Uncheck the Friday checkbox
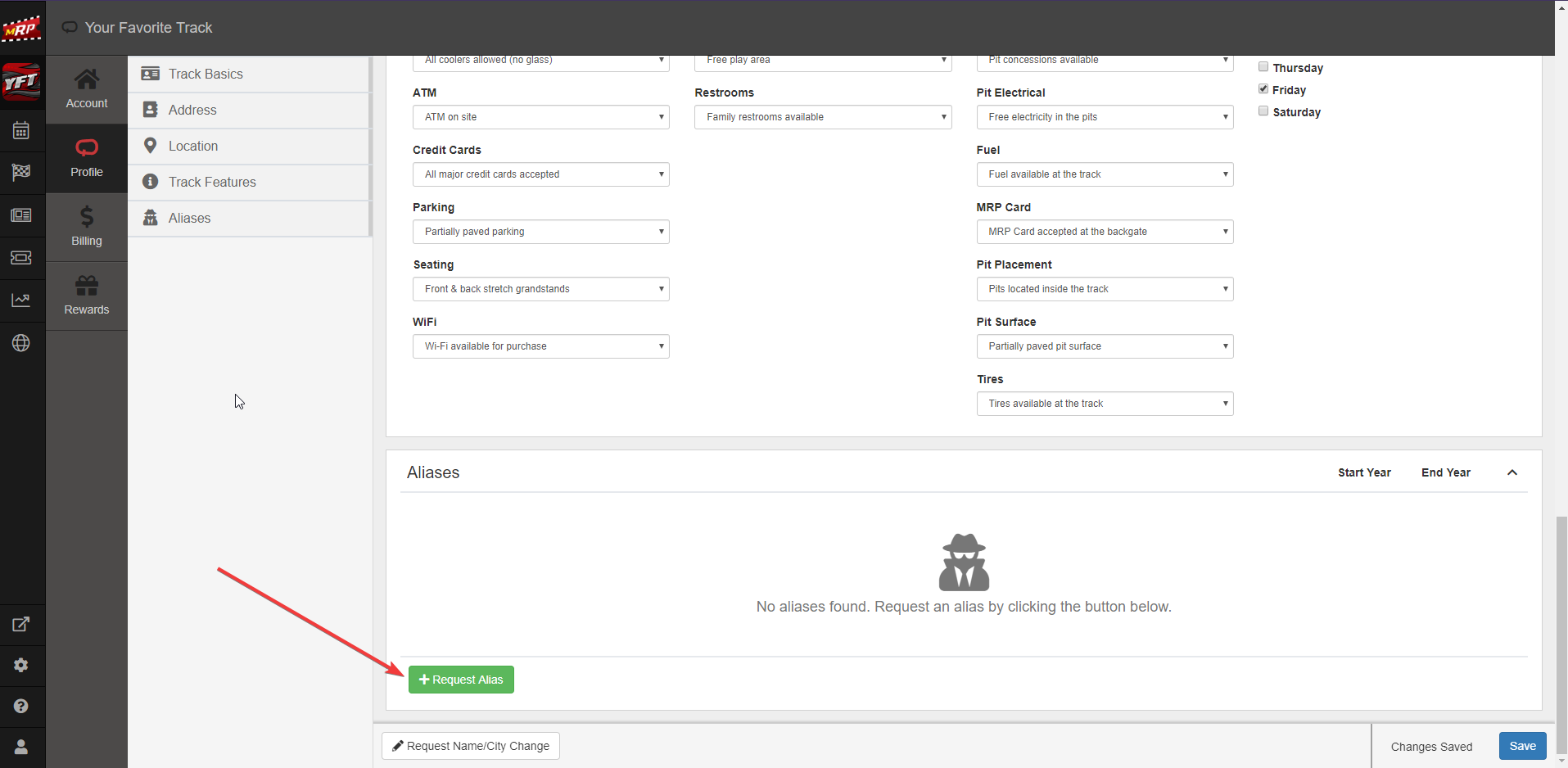1568x768 pixels. 1263,89
